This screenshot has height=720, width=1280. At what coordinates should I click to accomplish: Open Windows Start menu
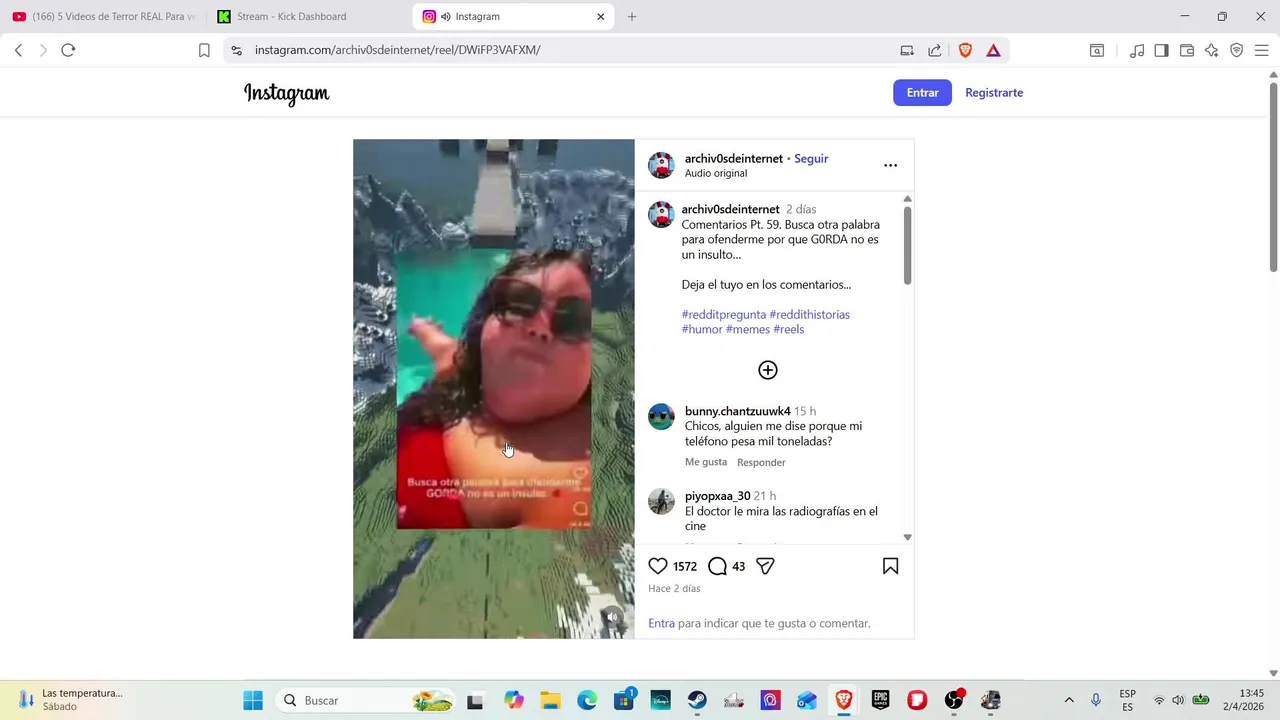point(253,700)
